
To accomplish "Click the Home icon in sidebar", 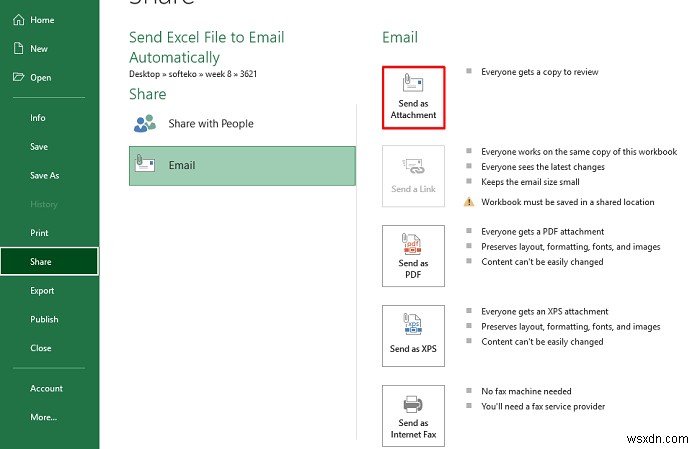I will point(18,20).
